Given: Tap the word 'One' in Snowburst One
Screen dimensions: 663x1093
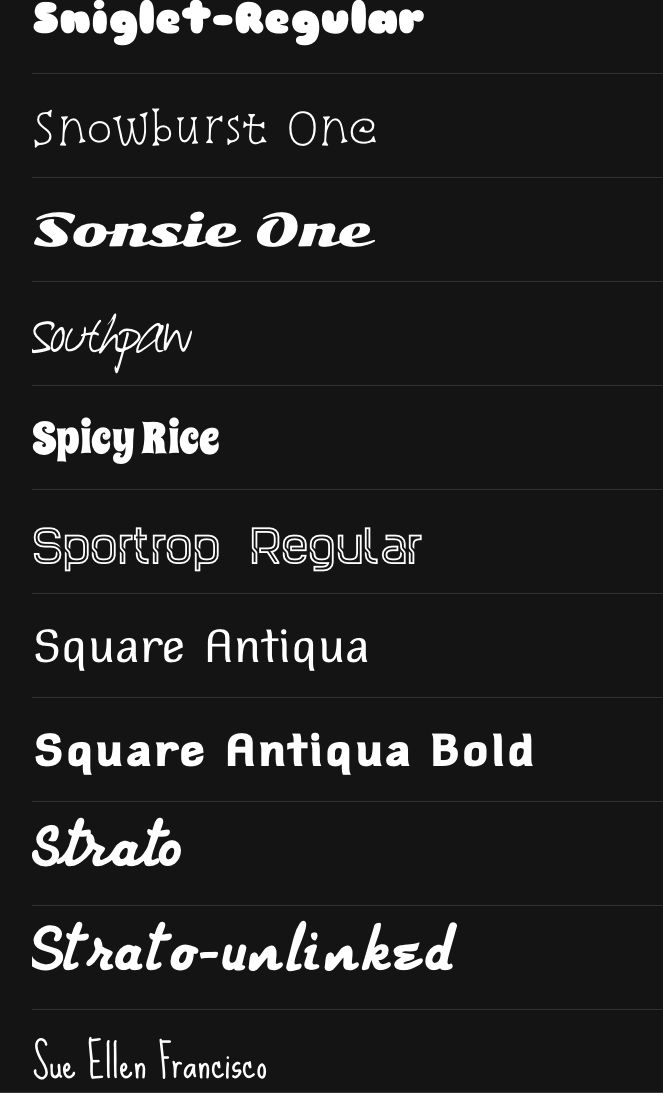Looking at the screenshot, I should pos(333,128).
